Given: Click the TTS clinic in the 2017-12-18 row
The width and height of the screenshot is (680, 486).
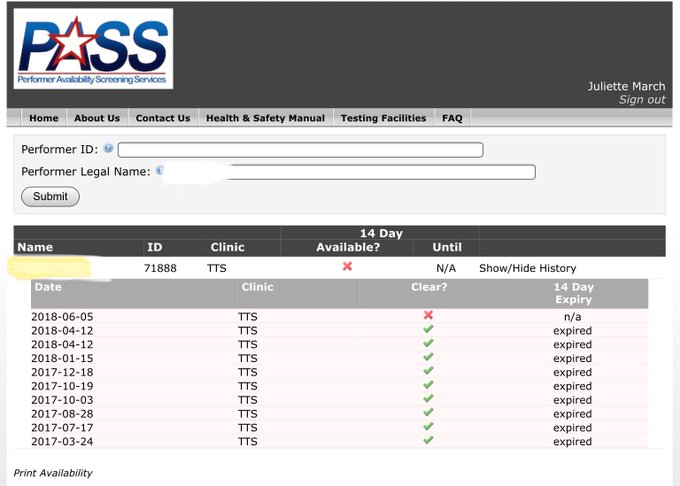Looking at the screenshot, I should (x=248, y=372).
